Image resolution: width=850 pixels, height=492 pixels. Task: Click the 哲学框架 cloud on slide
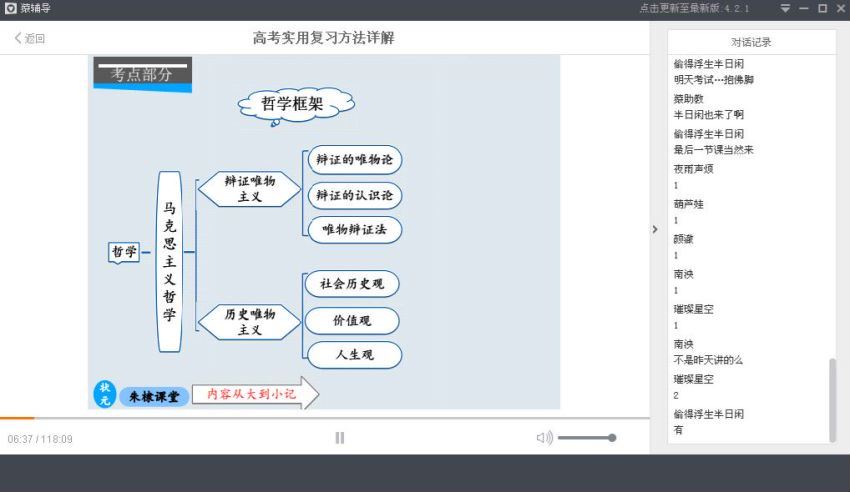(x=296, y=105)
